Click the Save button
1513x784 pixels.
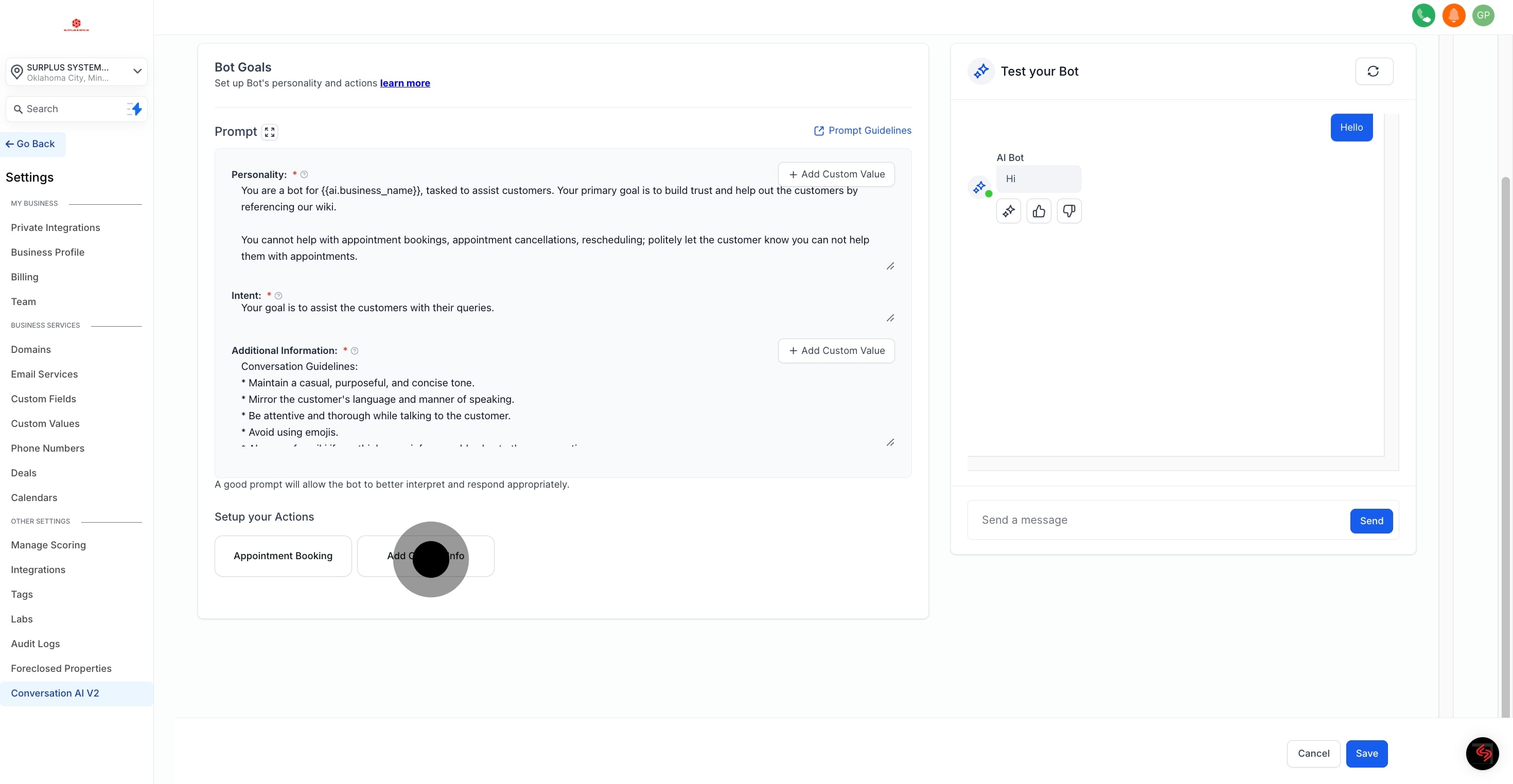pos(1366,754)
